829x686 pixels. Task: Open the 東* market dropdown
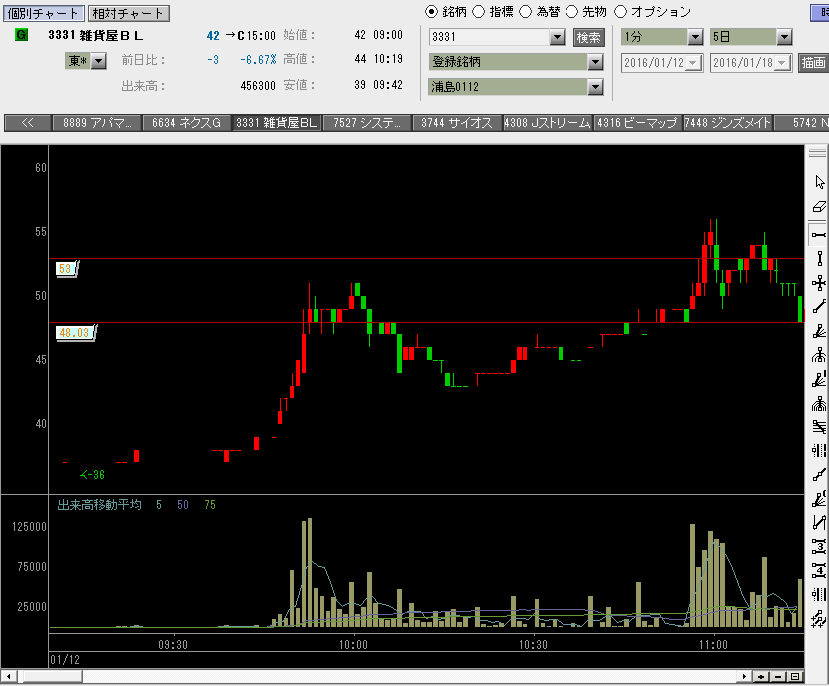[x=99, y=61]
